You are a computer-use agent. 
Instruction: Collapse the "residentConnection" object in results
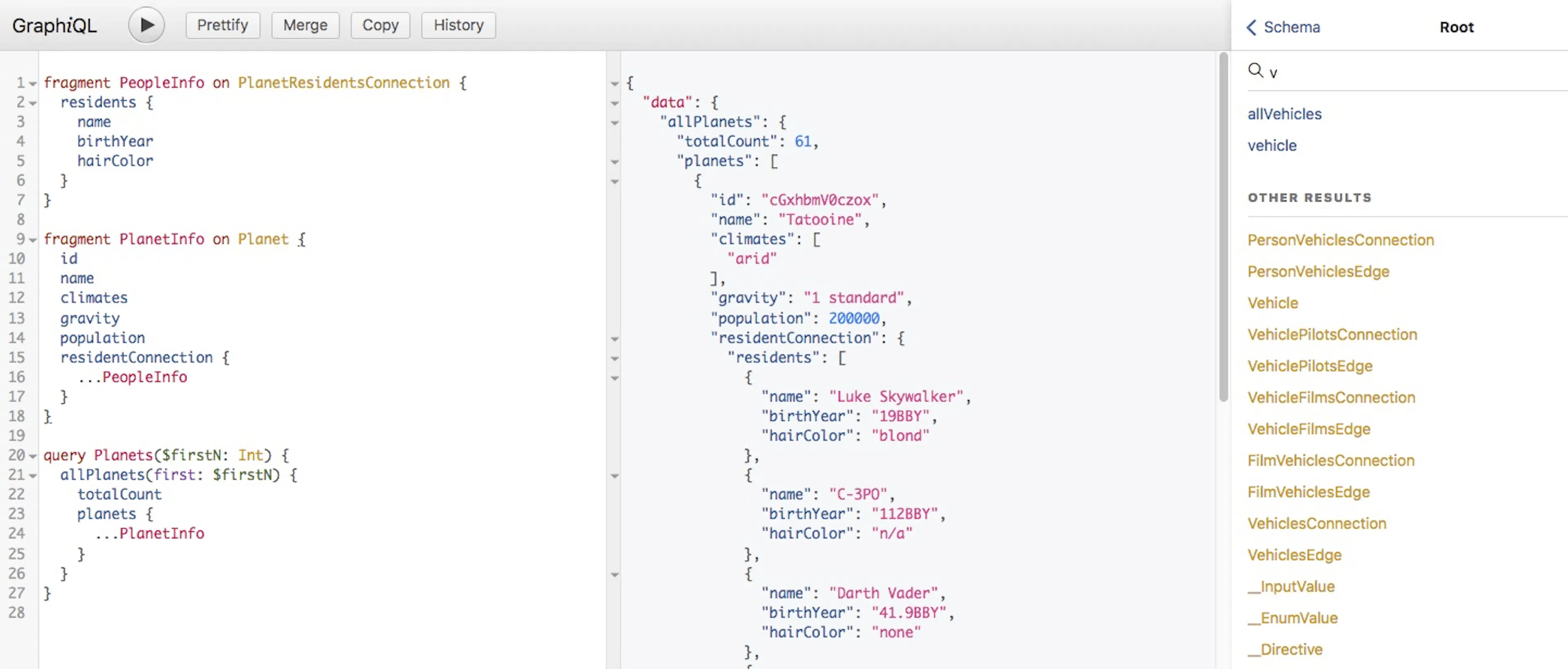point(615,339)
